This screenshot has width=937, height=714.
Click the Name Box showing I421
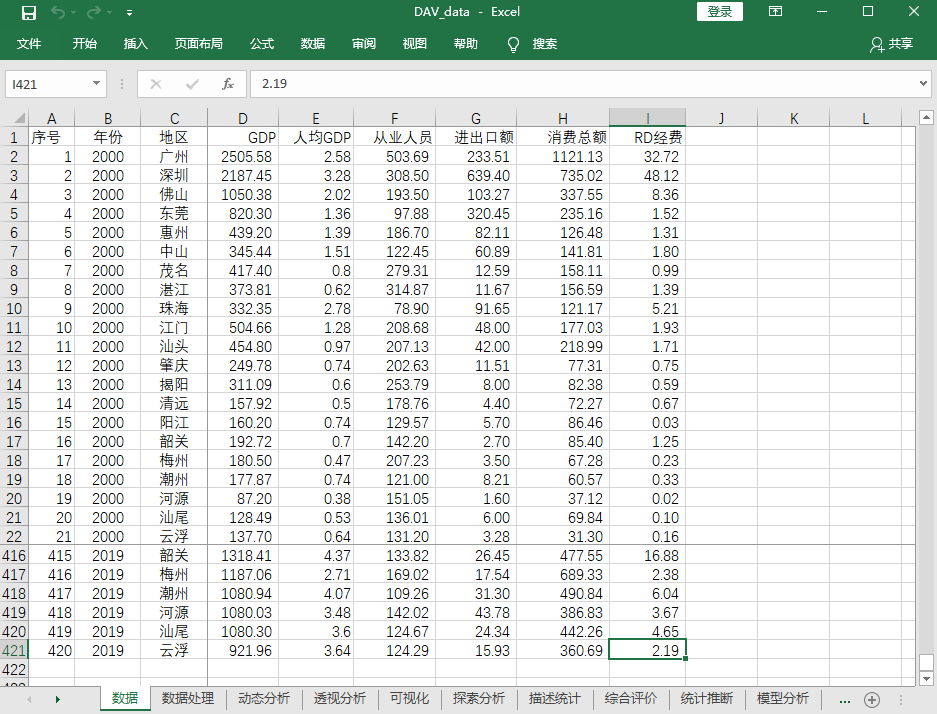pos(48,84)
